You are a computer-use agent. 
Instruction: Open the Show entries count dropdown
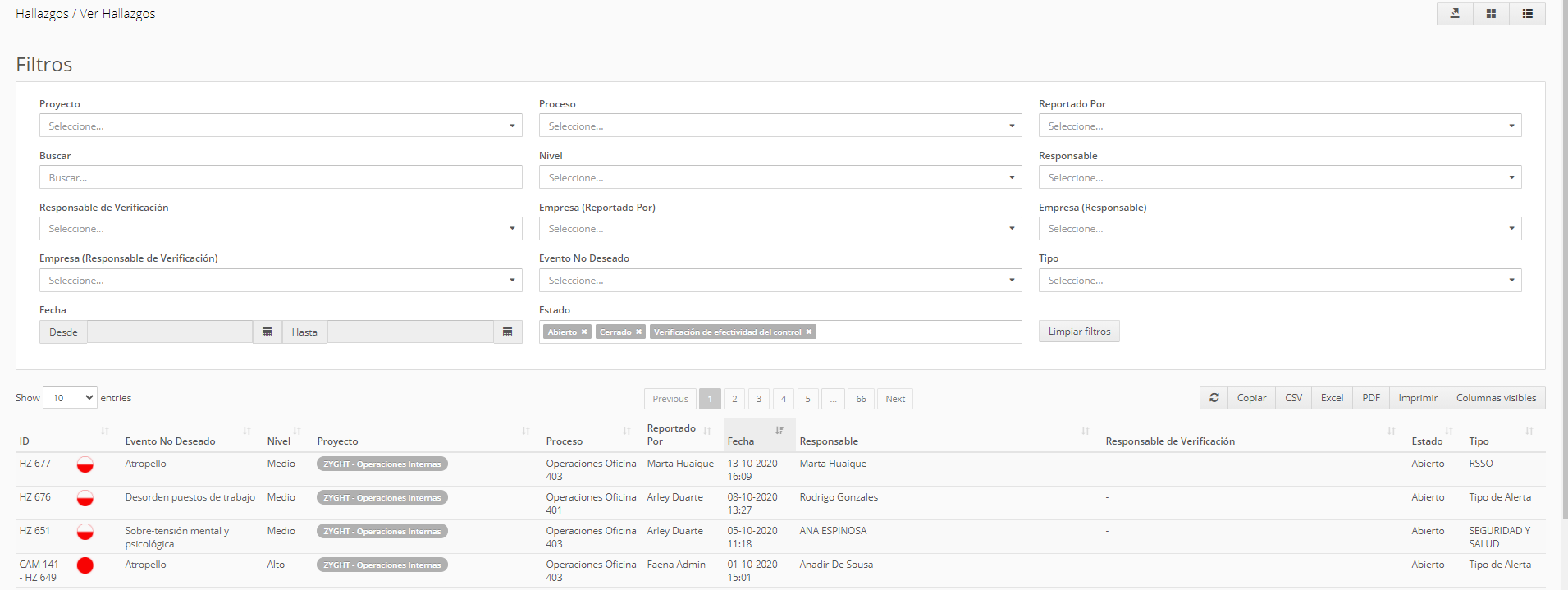pyautogui.click(x=70, y=398)
